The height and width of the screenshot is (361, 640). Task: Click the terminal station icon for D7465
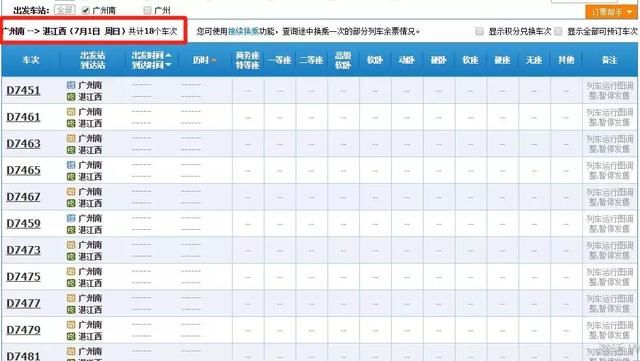[x=71, y=176]
